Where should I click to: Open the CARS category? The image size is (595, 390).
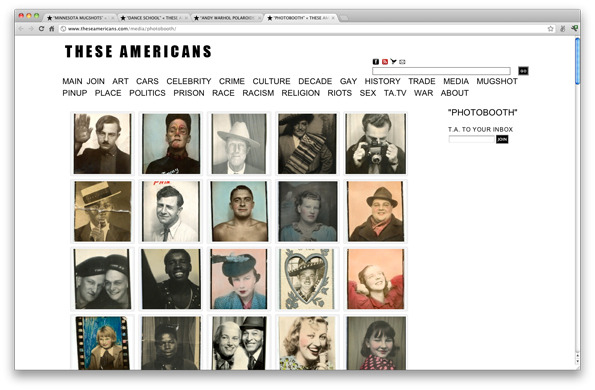(147, 81)
